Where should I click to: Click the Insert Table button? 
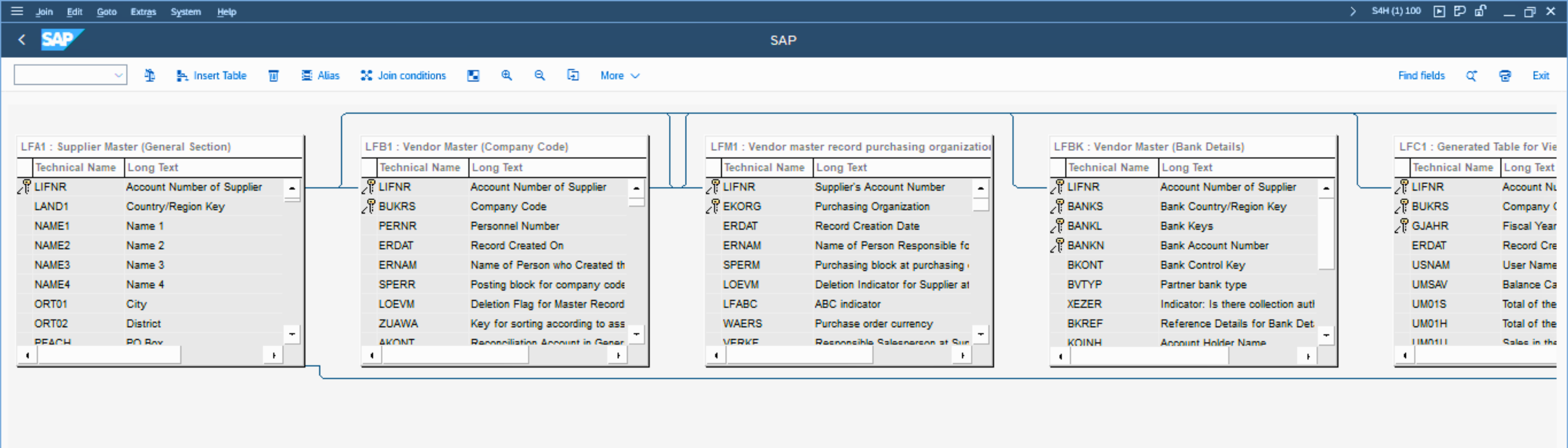[x=211, y=75]
